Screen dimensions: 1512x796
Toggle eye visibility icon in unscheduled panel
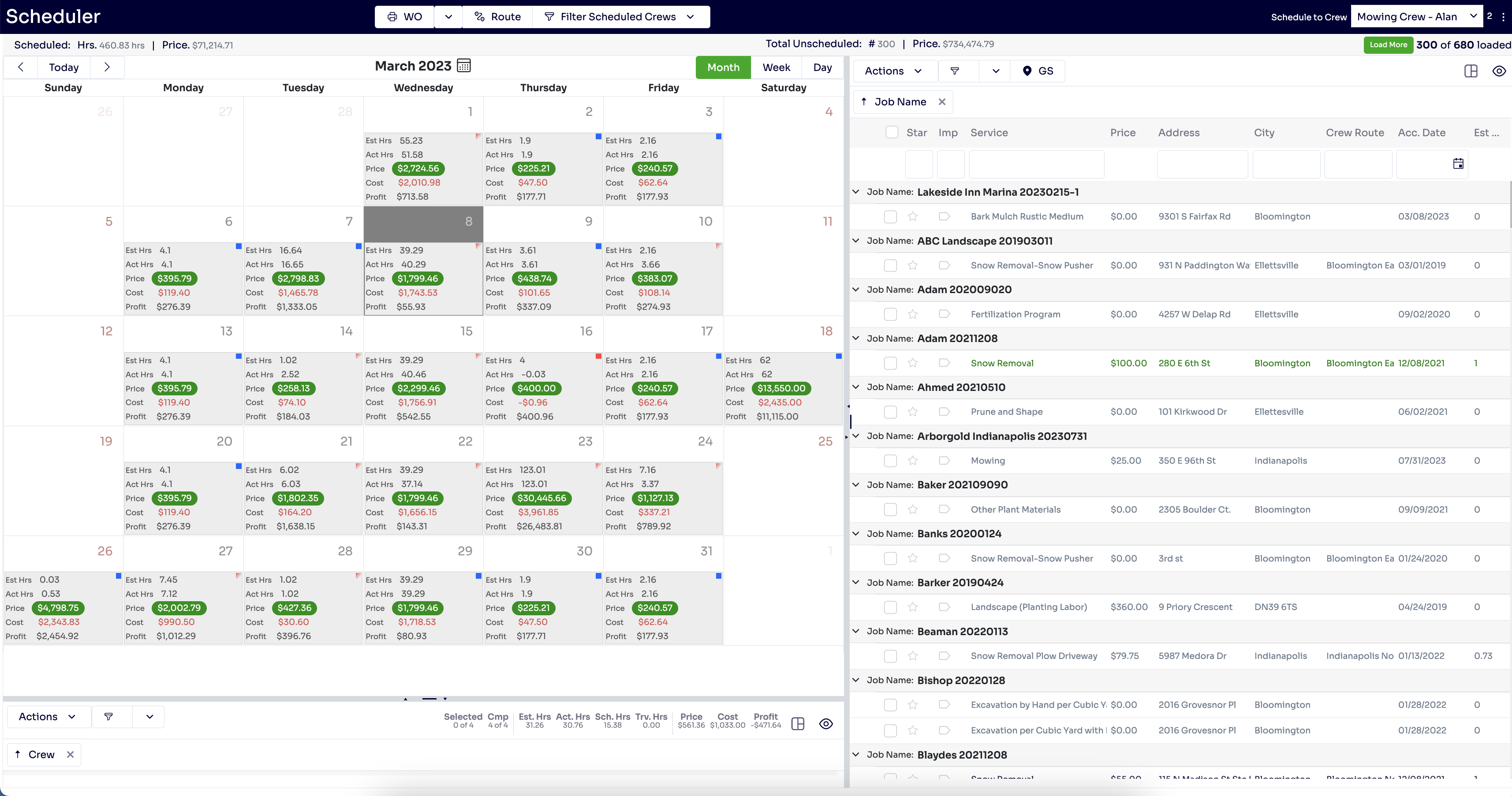pos(1498,71)
